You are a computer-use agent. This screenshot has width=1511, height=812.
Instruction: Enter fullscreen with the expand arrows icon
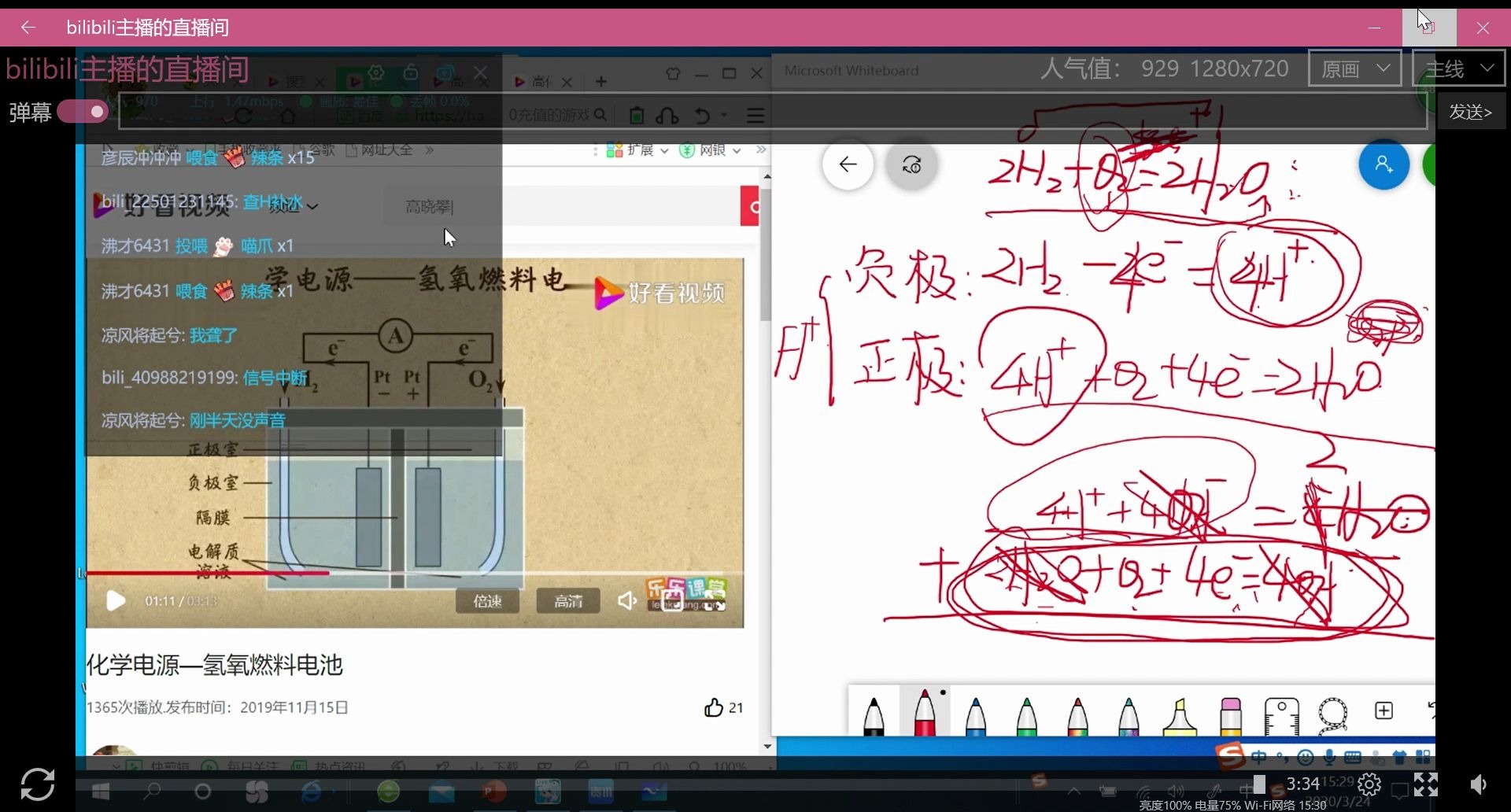pos(1425,784)
